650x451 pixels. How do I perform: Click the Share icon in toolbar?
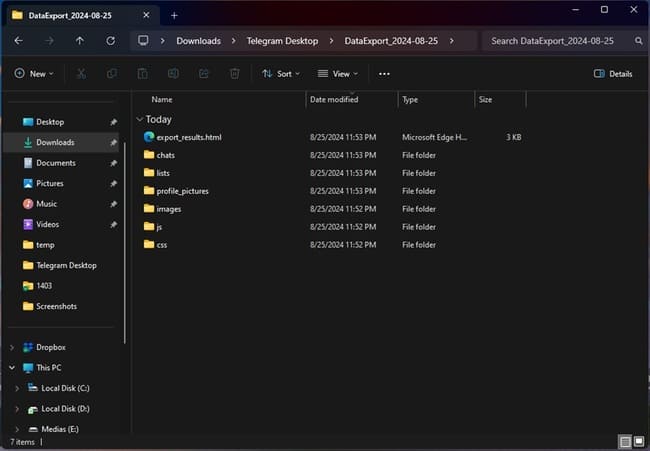(204, 74)
